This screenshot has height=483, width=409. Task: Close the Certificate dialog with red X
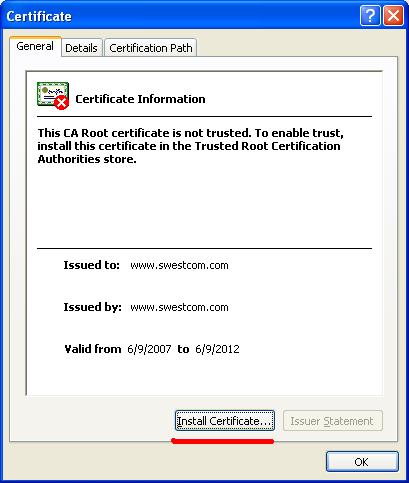[393, 15]
